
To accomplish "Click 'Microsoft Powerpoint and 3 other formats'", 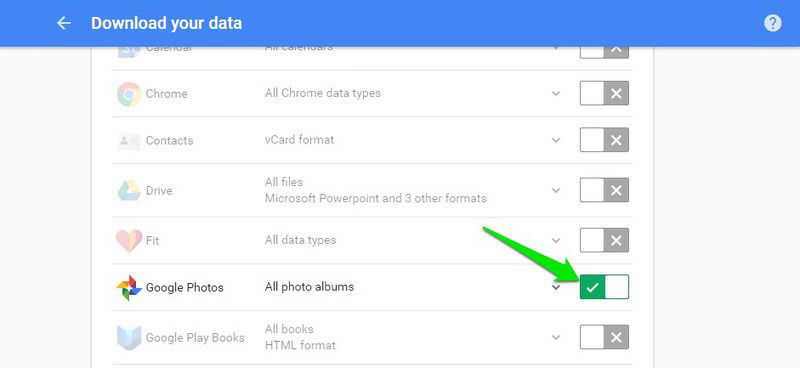I will pyautogui.click(x=376, y=198).
